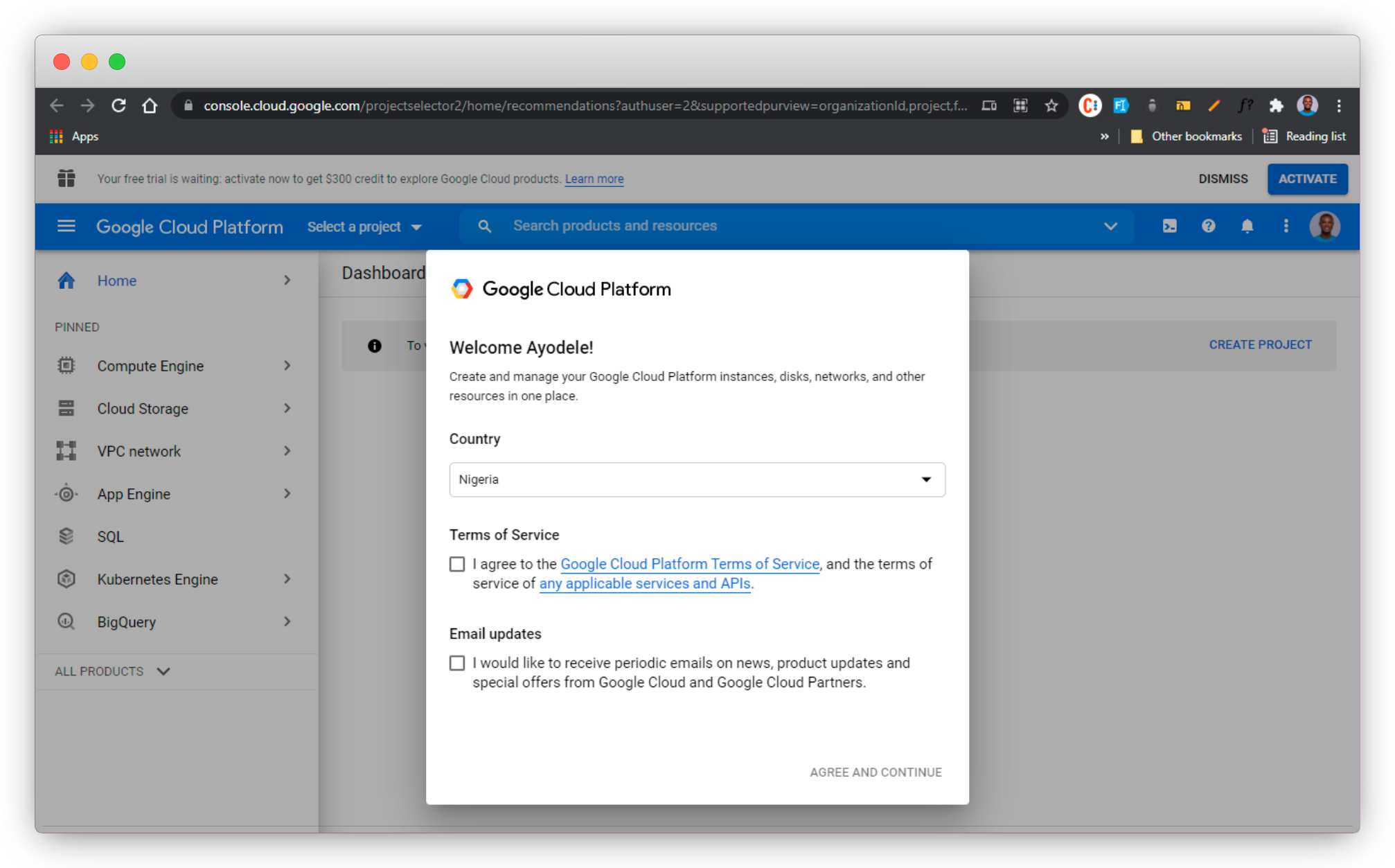
Task: Click the App Engine icon
Action: pyautogui.click(x=66, y=494)
